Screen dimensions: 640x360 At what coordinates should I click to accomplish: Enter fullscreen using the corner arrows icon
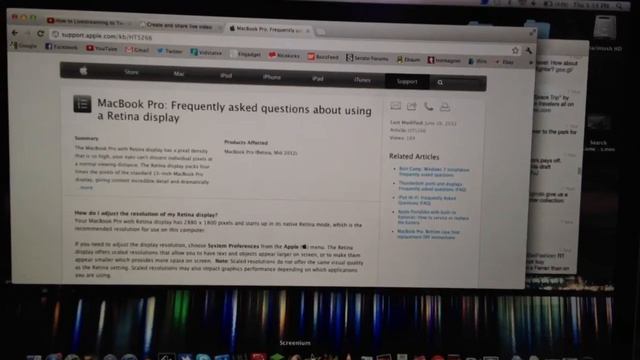click(x=532, y=33)
